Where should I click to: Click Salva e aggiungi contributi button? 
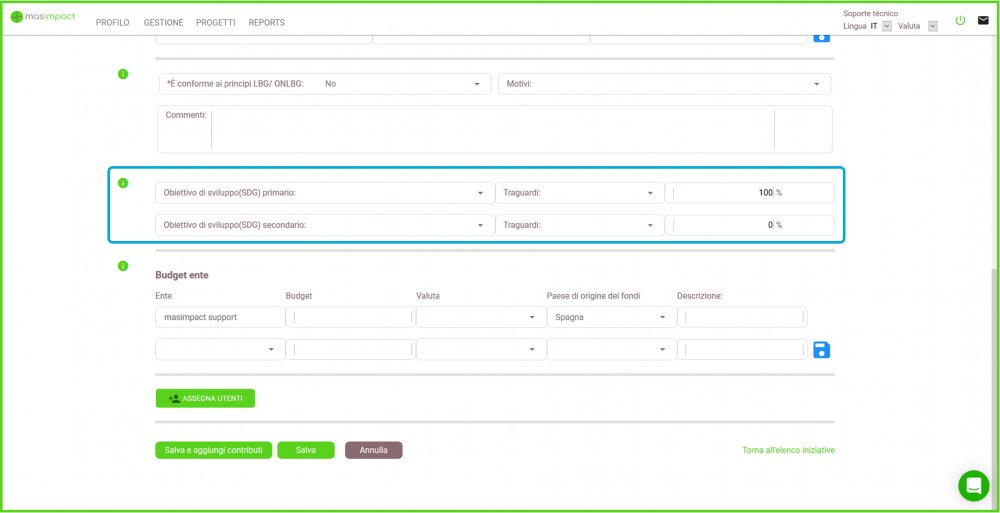click(x=213, y=450)
